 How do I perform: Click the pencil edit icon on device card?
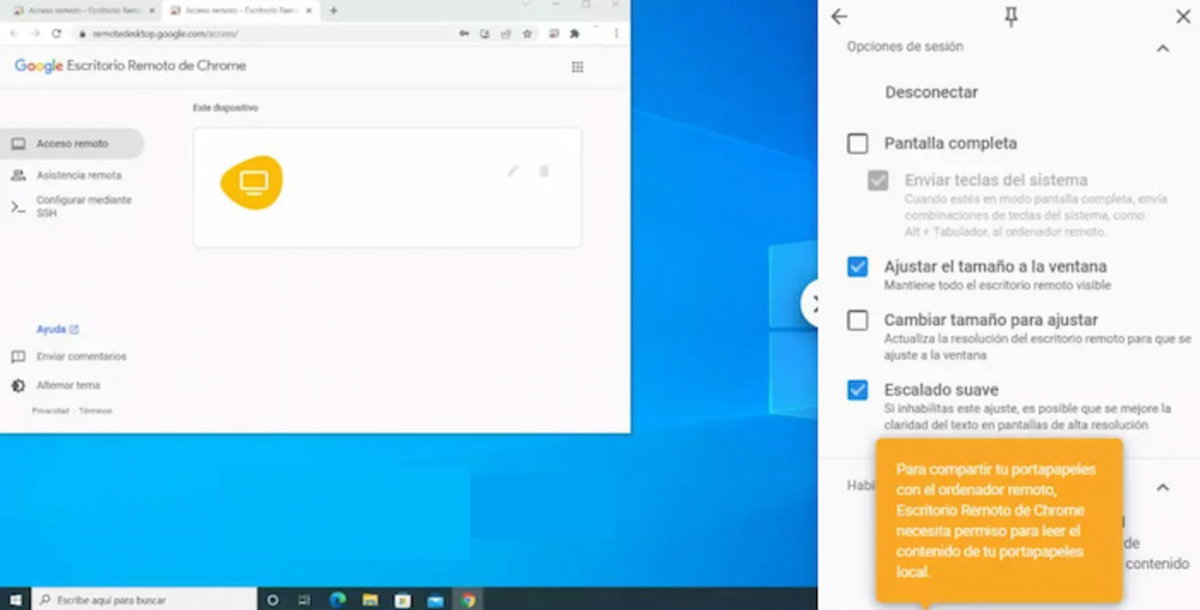513,171
